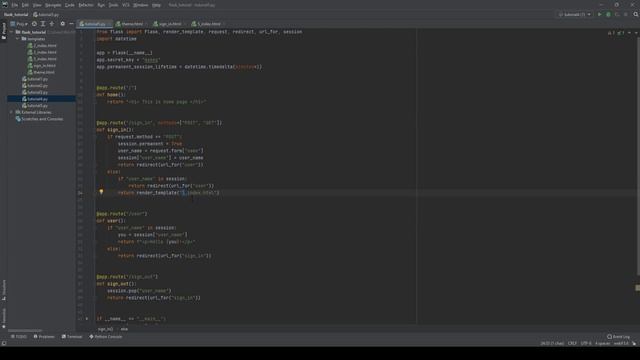Run the current configuration with the green play icon
Image resolution: width=640 pixels, height=360 pixels.
600,14
